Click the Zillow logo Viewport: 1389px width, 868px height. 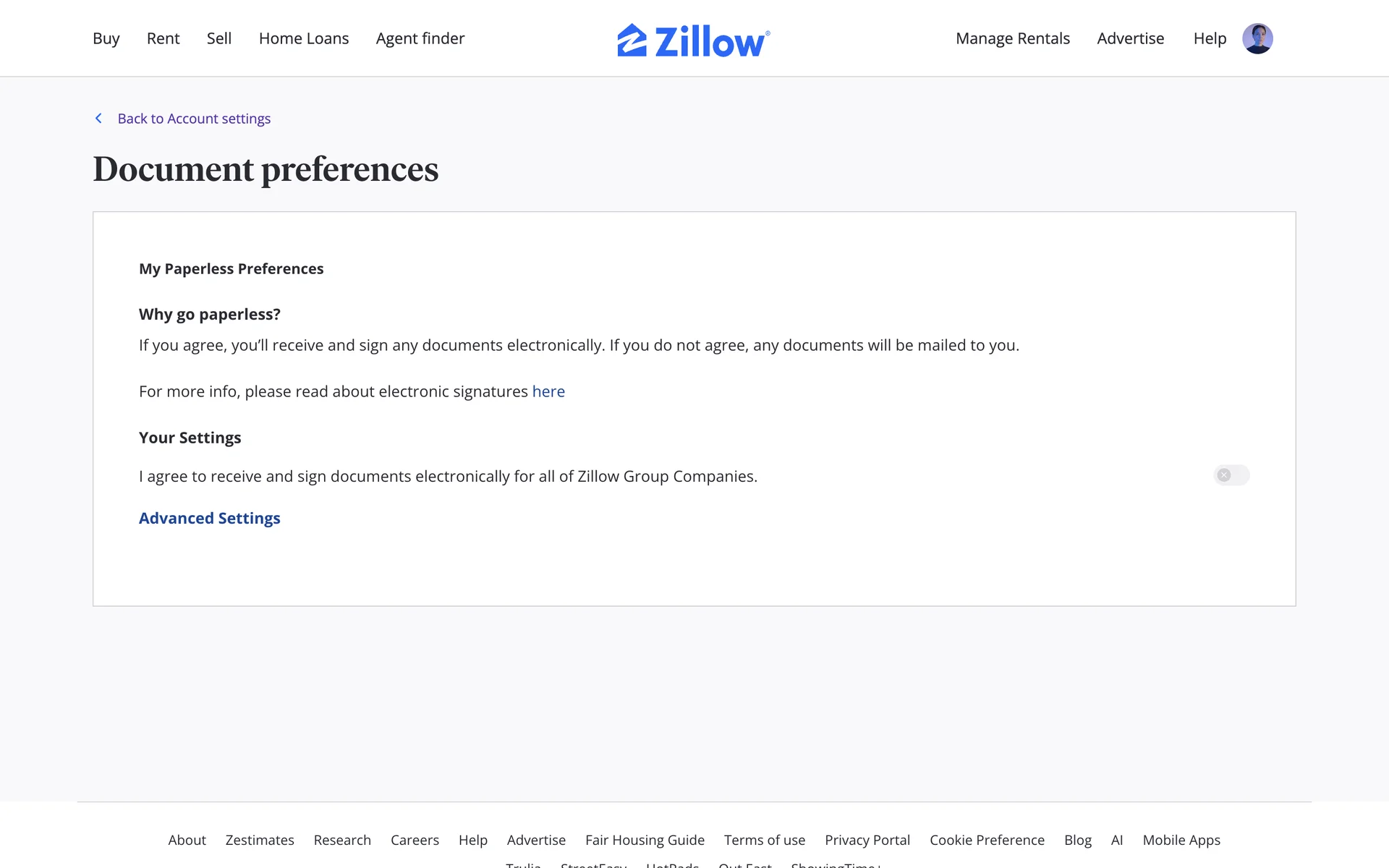pyautogui.click(x=693, y=40)
